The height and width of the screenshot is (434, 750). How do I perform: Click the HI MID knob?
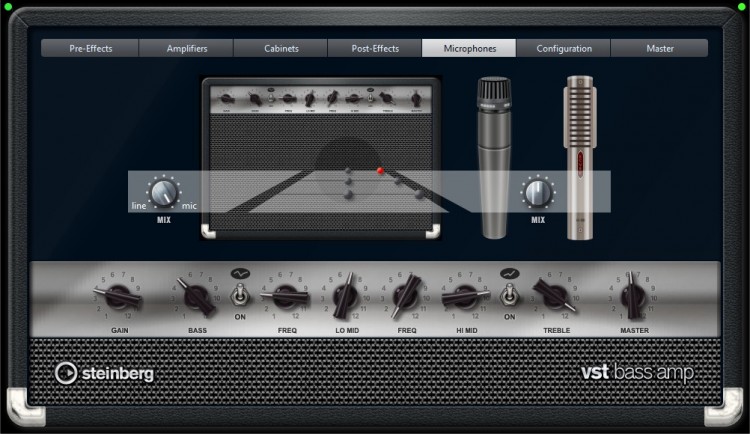tap(465, 297)
